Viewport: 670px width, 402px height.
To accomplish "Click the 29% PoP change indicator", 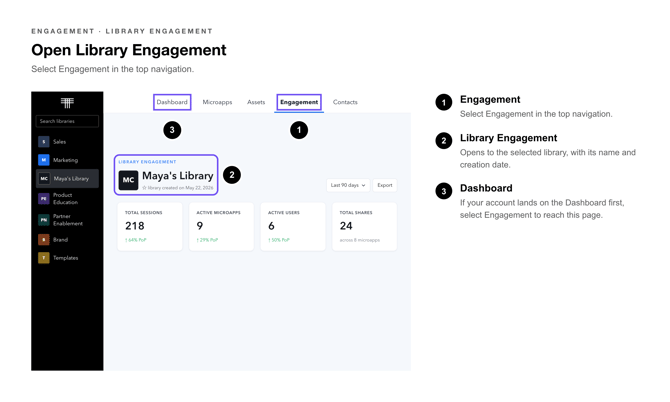I will pyautogui.click(x=207, y=240).
